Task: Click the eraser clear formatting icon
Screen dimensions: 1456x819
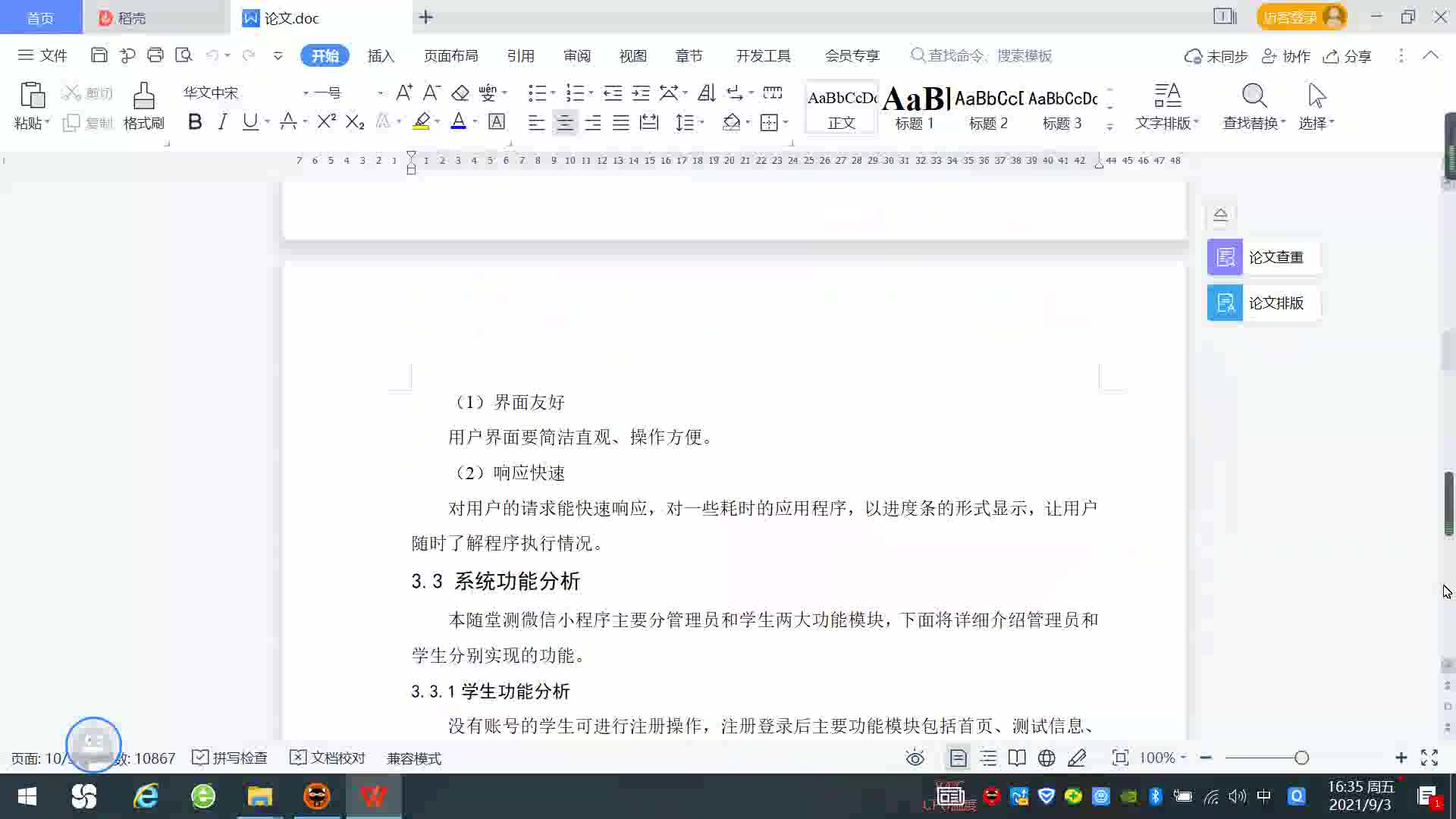Action: click(x=460, y=93)
